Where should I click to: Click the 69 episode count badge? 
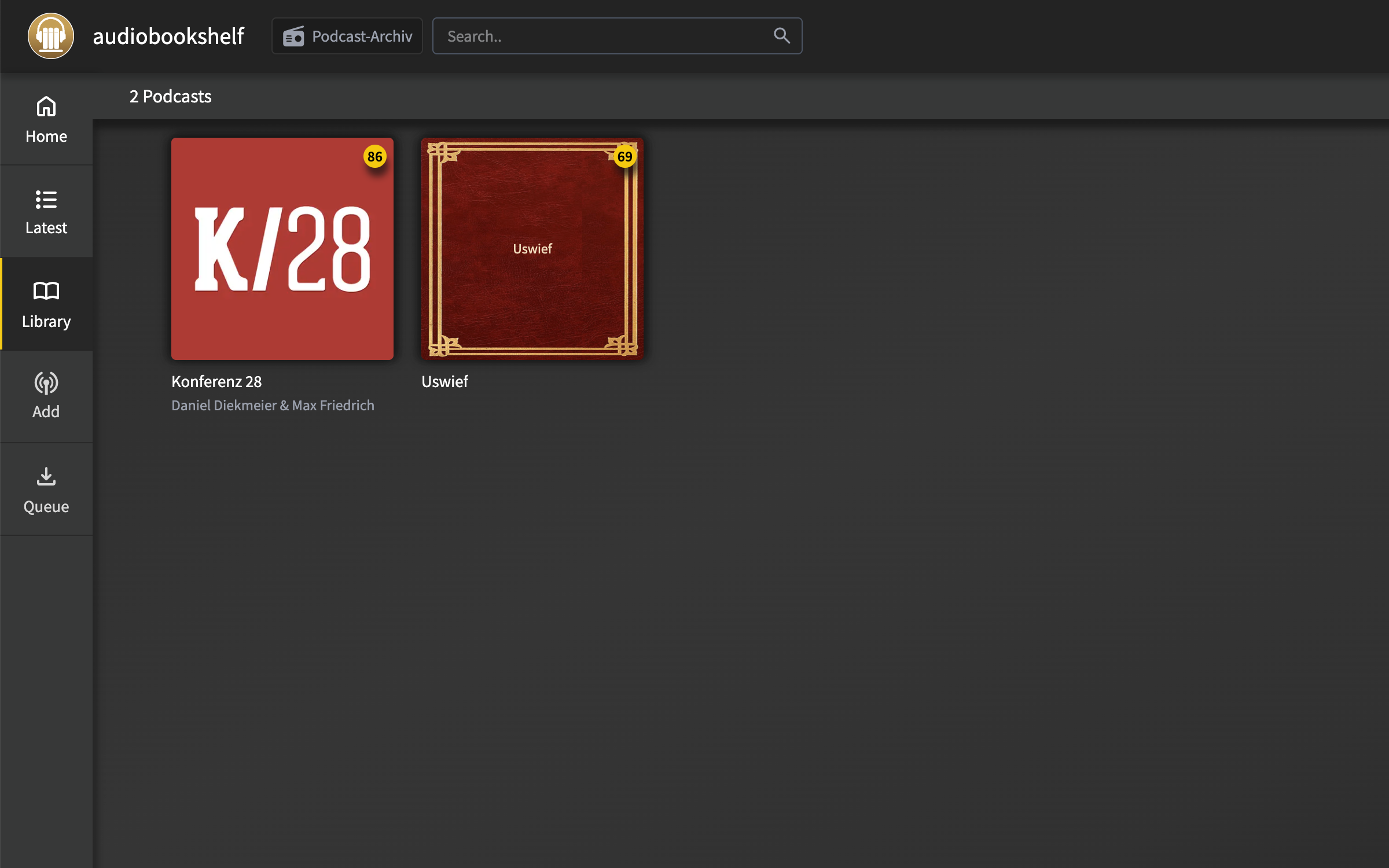[x=624, y=156]
